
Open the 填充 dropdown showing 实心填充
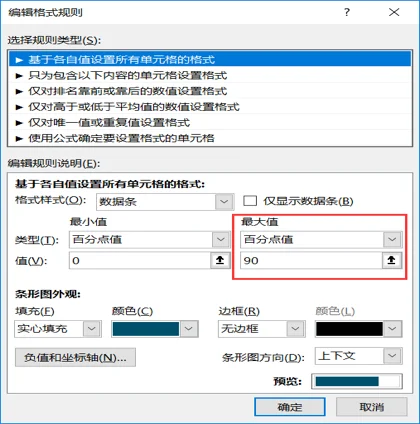click(58, 329)
